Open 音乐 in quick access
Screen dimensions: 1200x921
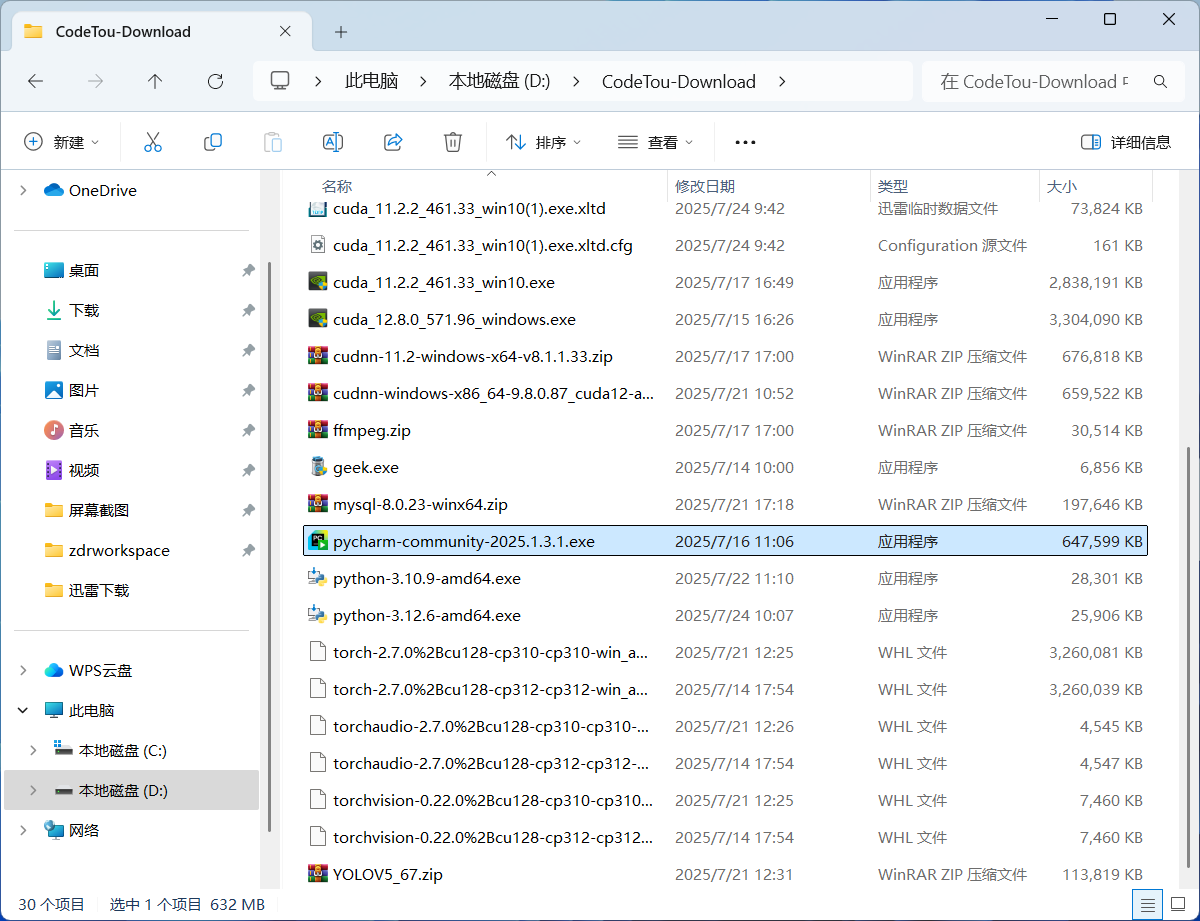point(84,430)
